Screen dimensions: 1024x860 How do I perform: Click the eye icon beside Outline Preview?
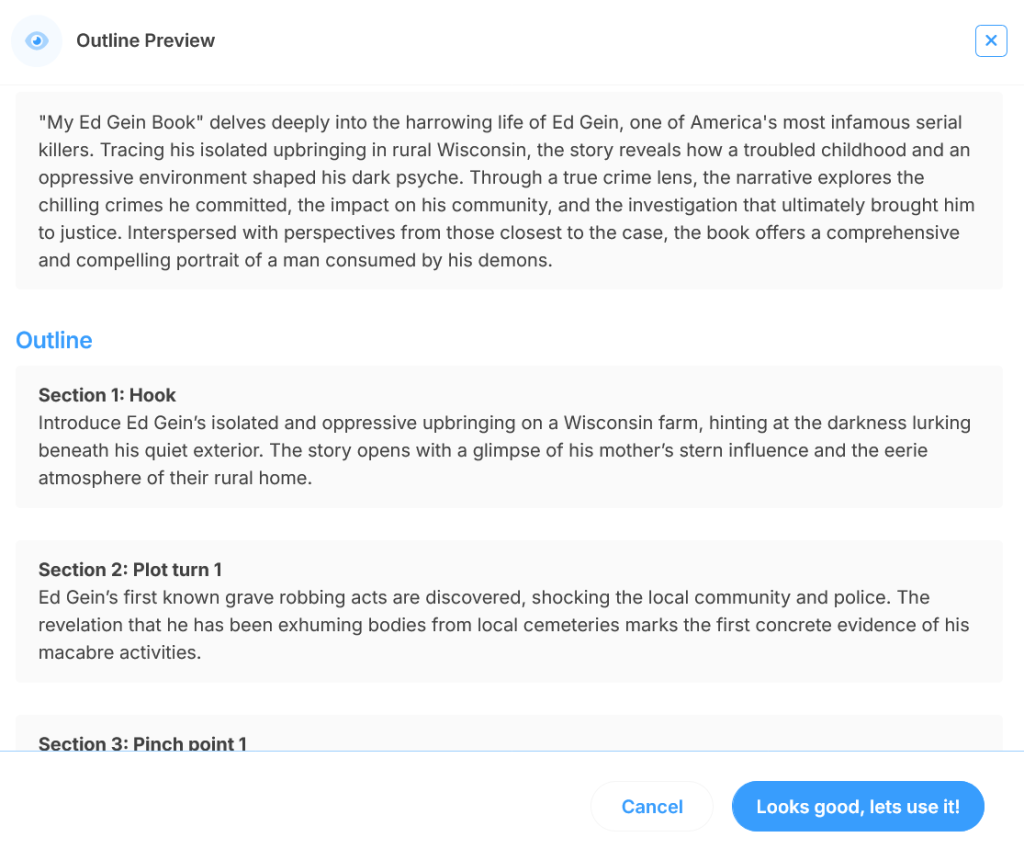(37, 41)
